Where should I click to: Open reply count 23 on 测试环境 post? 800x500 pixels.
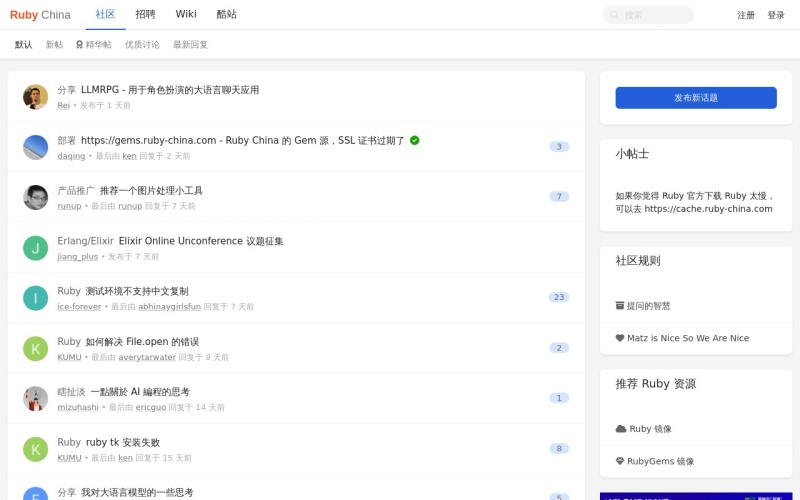coord(559,297)
